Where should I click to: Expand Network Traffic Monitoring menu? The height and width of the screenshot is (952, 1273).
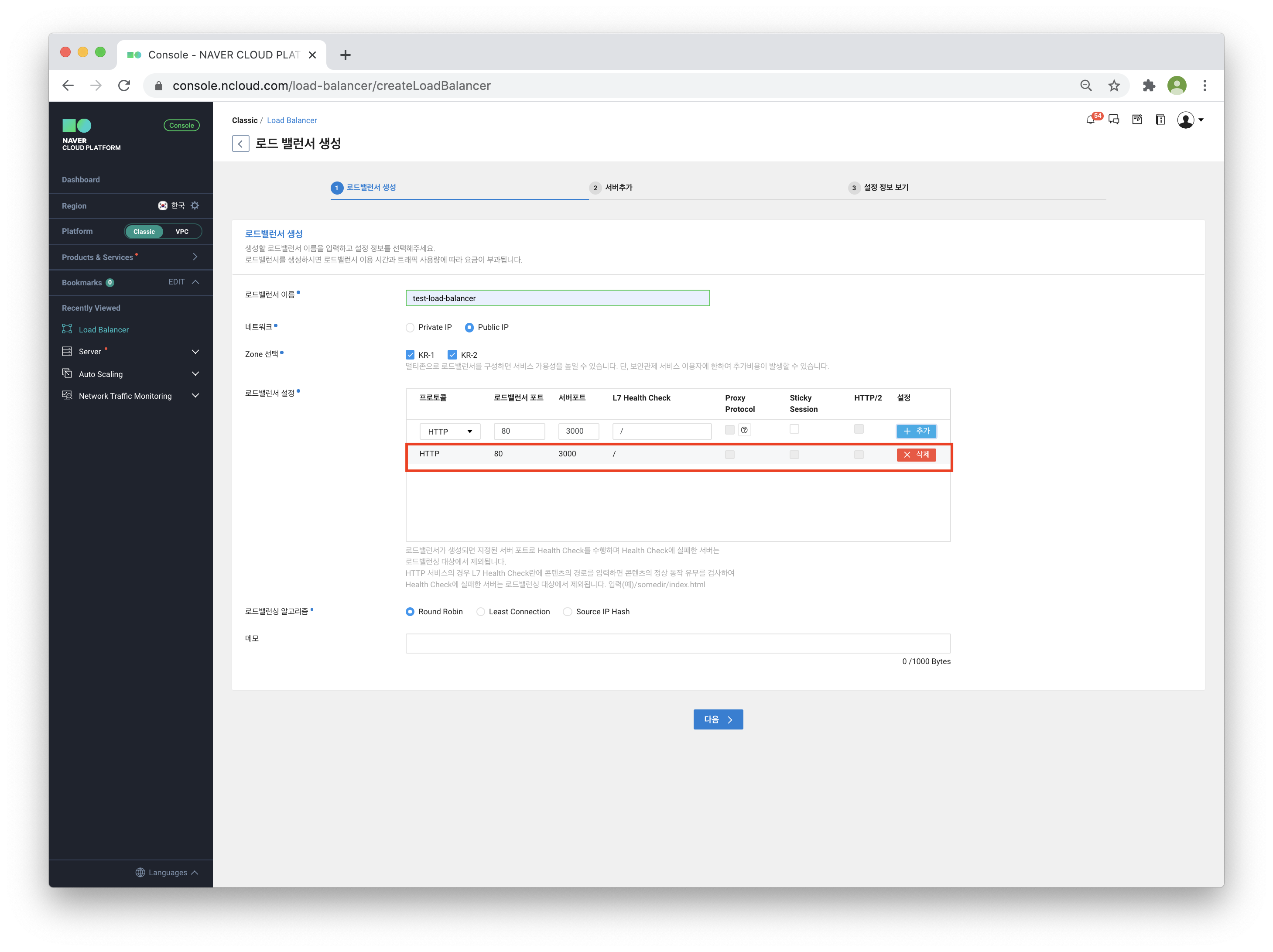pos(195,396)
